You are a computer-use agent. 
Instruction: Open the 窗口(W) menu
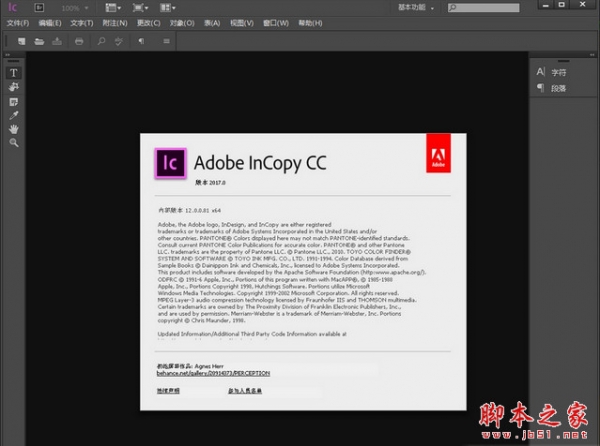tap(276, 23)
